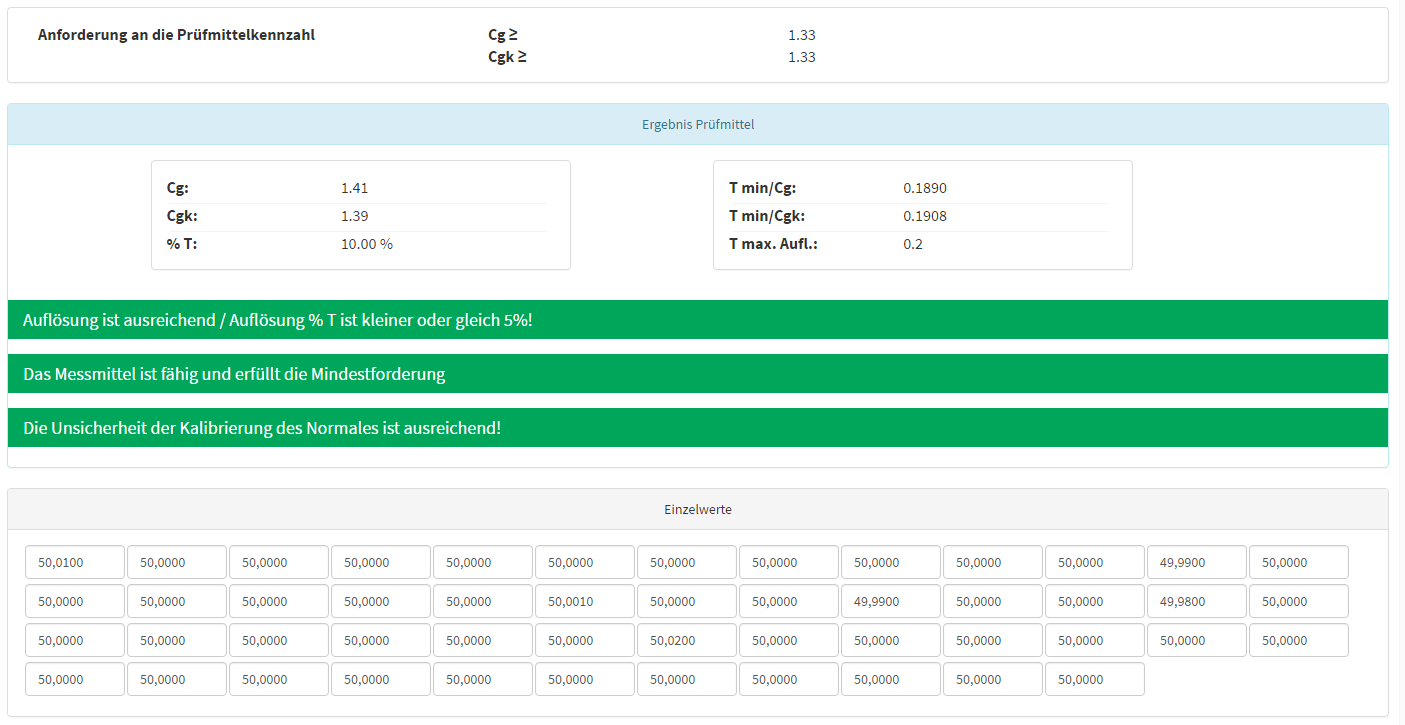Select the 10.00 % value
Viewport: 1405px width, 725px height.
367,244
